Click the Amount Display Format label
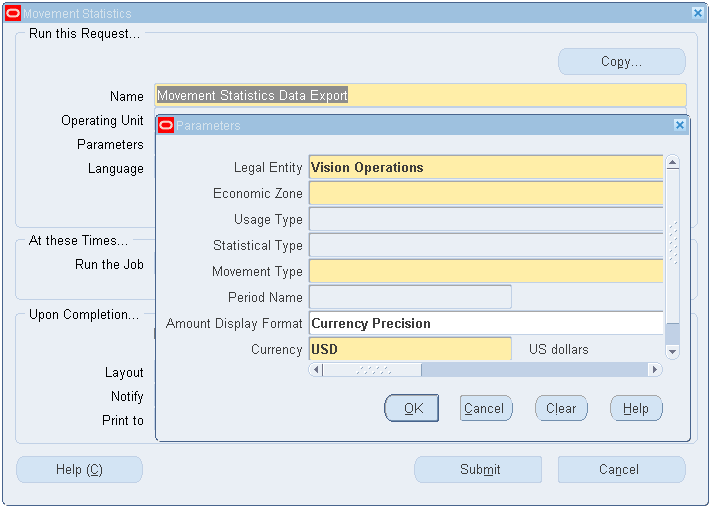The width and height of the screenshot is (711, 508). [x=234, y=323]
